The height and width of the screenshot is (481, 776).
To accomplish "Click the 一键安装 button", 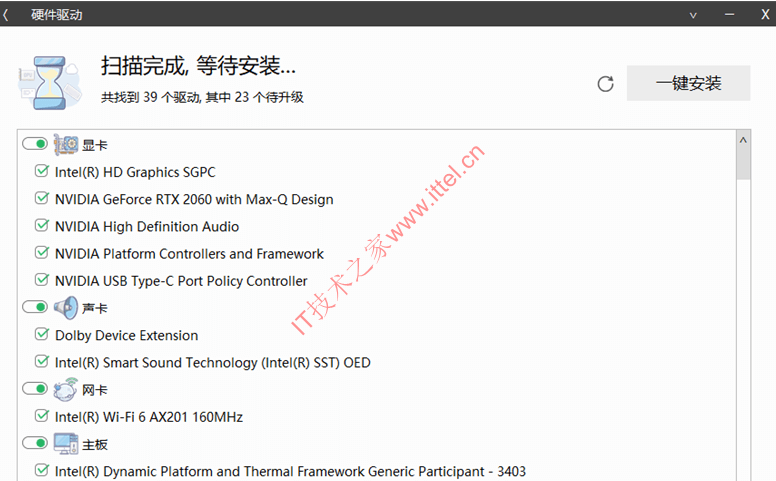I will pos(688,83).
